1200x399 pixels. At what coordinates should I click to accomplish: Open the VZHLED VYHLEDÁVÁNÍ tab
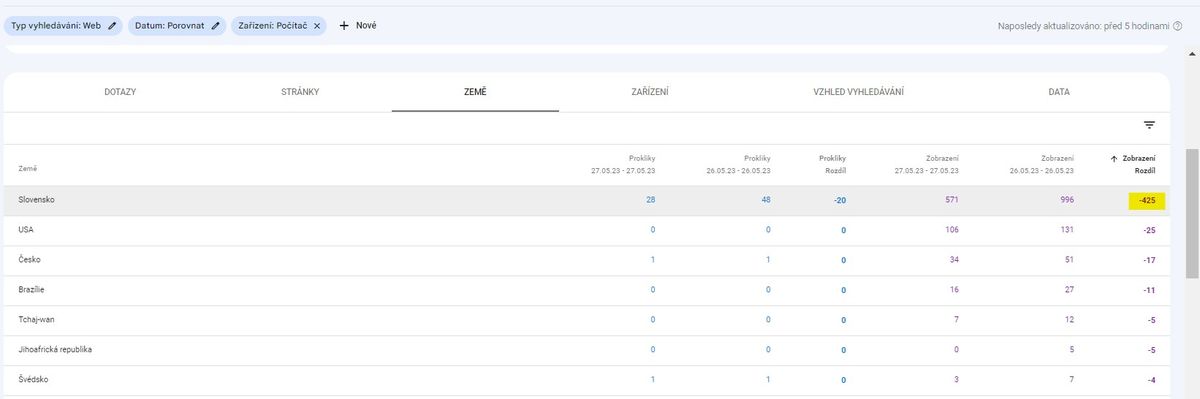click(859, 92)
